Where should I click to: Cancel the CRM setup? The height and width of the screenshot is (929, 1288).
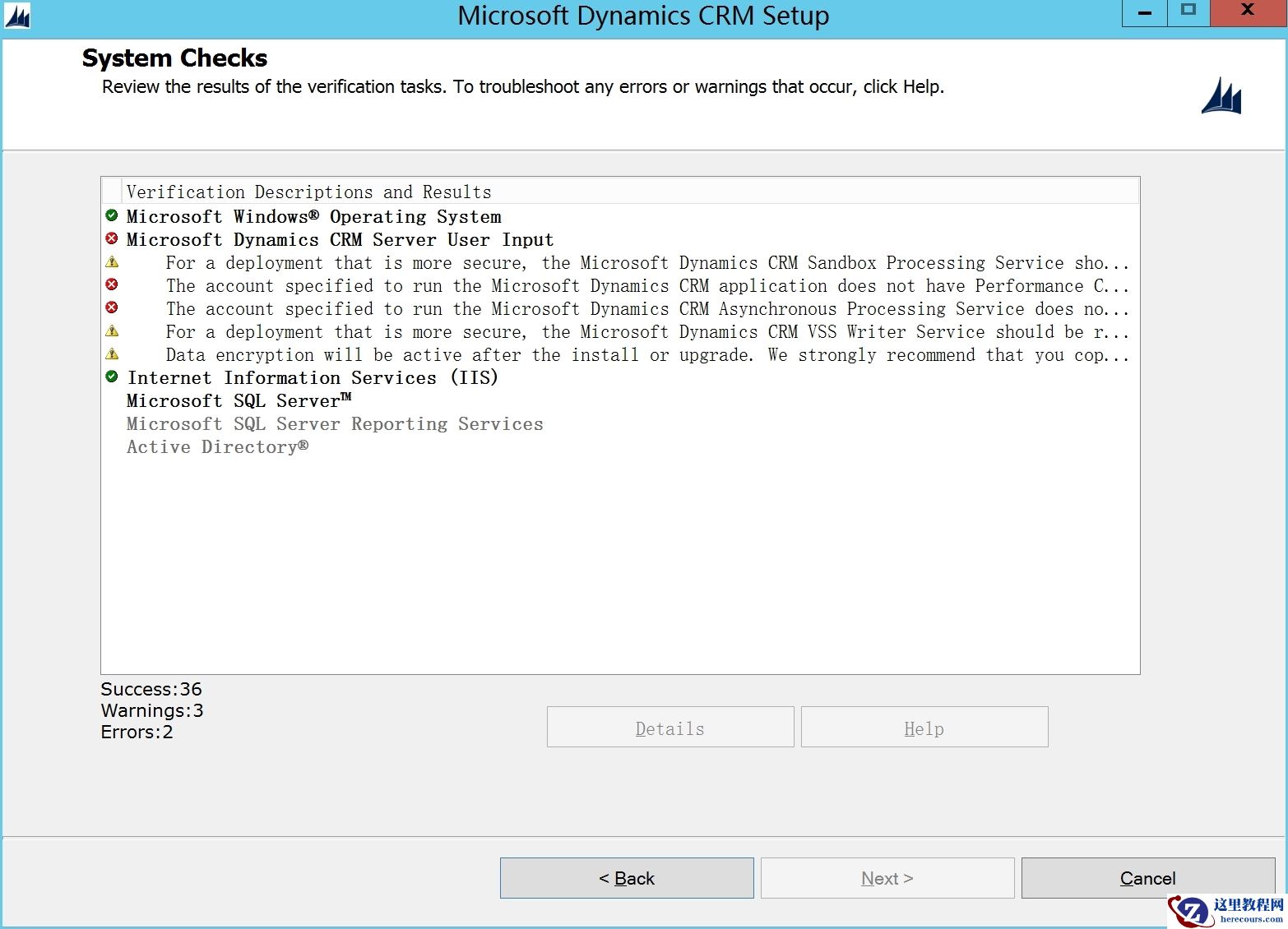coord(1148,878)
